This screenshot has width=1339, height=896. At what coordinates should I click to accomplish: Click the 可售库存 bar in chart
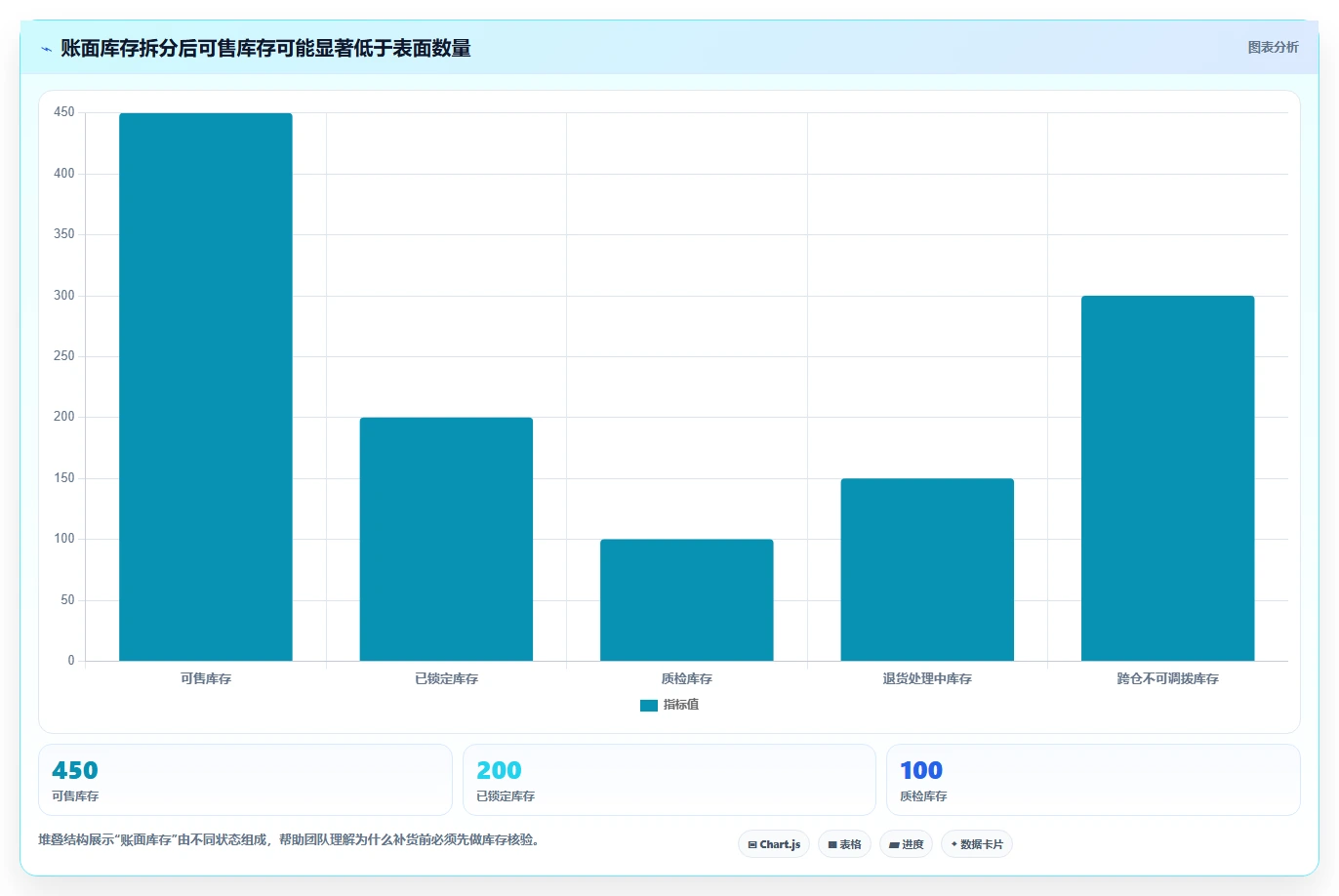click(x=206, y=387)
